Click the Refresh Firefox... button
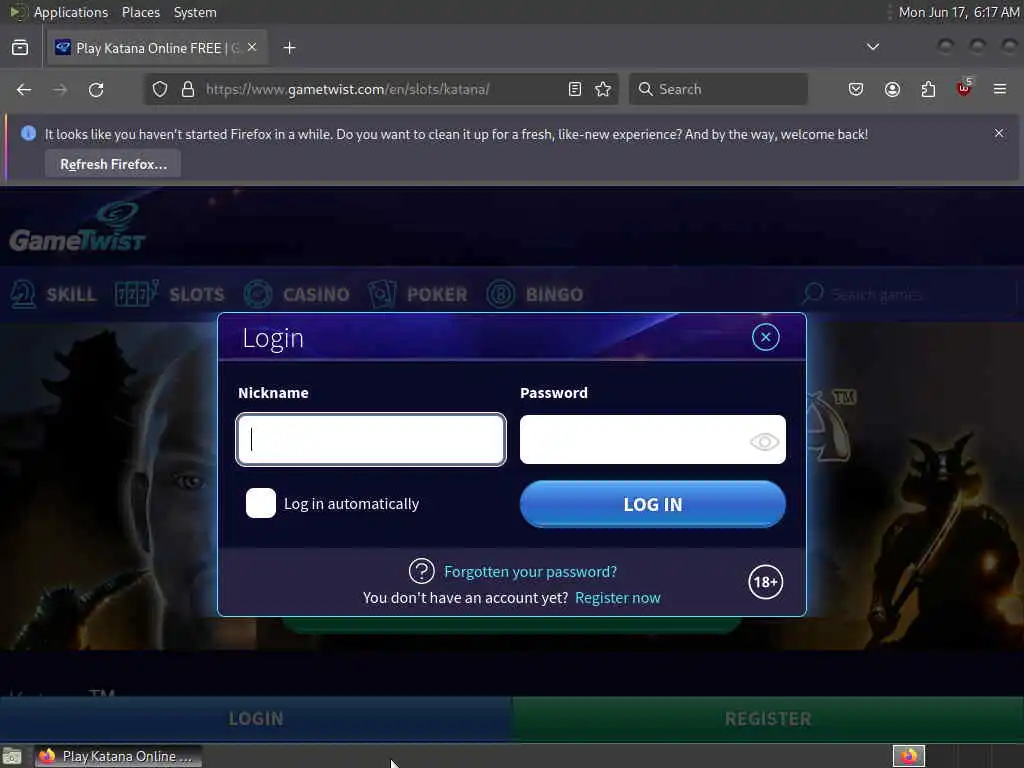 [x=113, y=164]
